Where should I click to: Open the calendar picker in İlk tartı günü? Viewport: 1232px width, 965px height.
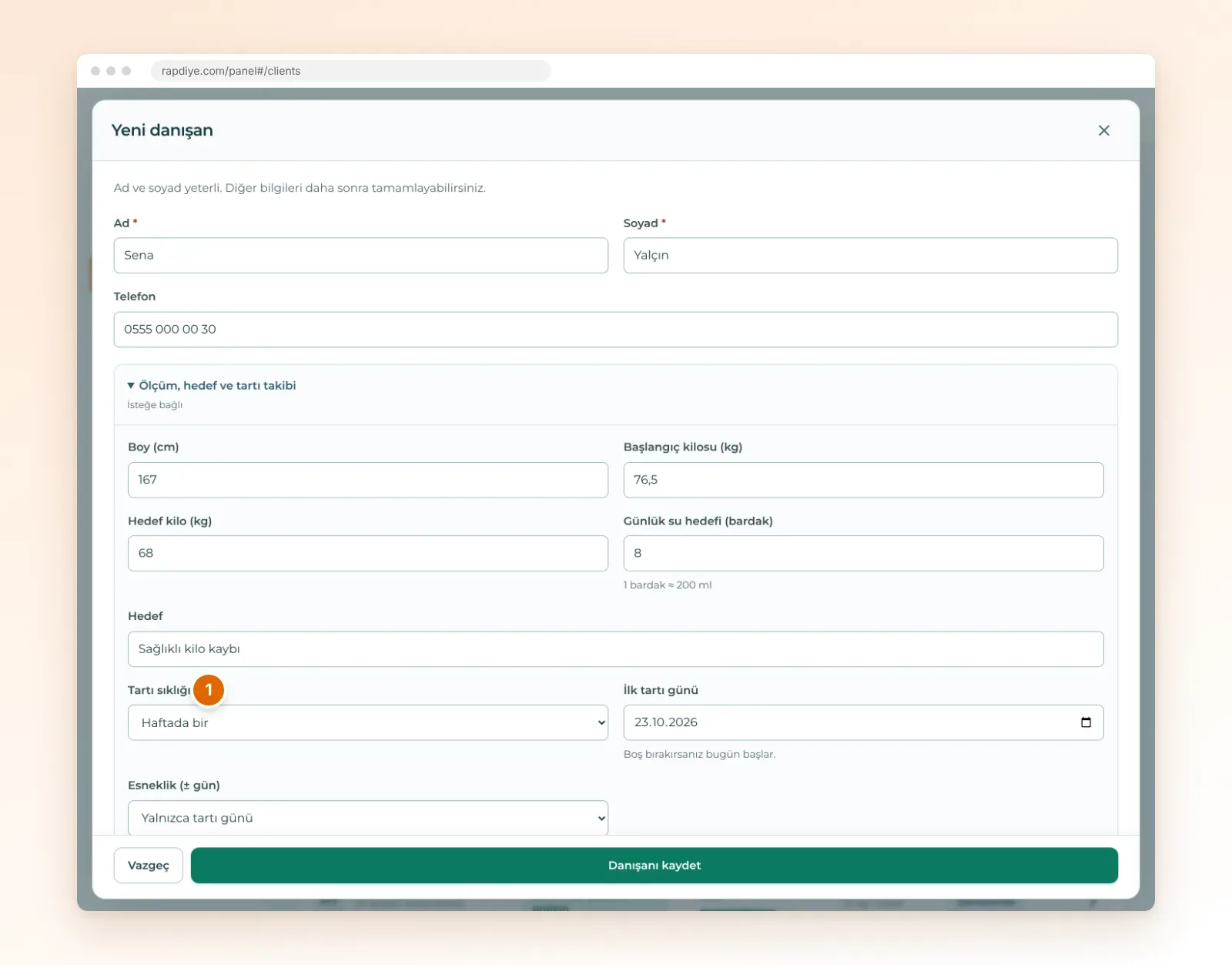pyautogui.click(x=1086, y=722)
